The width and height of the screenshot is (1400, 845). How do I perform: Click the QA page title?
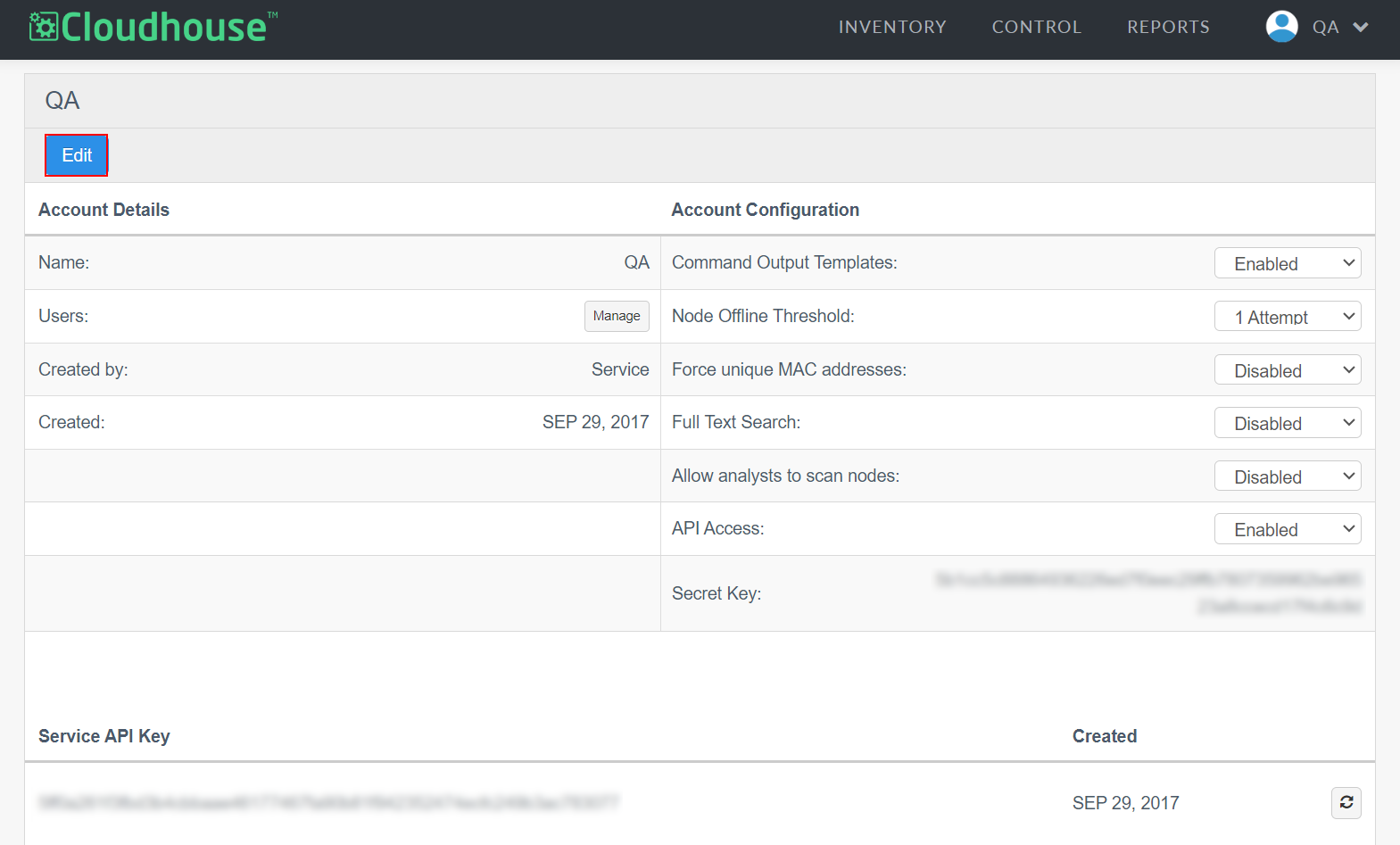tap(62, 101)
